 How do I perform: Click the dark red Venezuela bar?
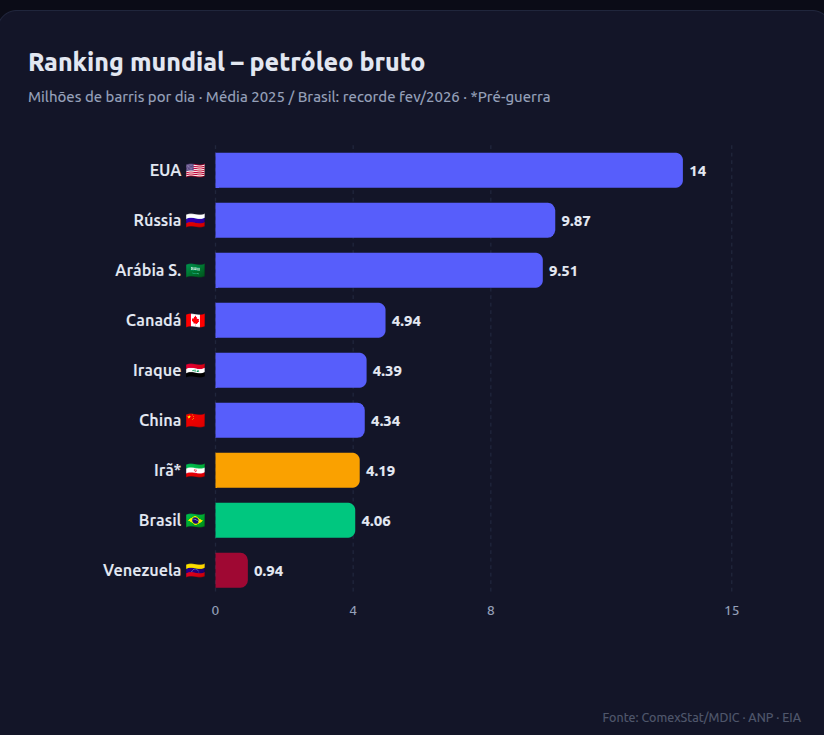(231, 570)
